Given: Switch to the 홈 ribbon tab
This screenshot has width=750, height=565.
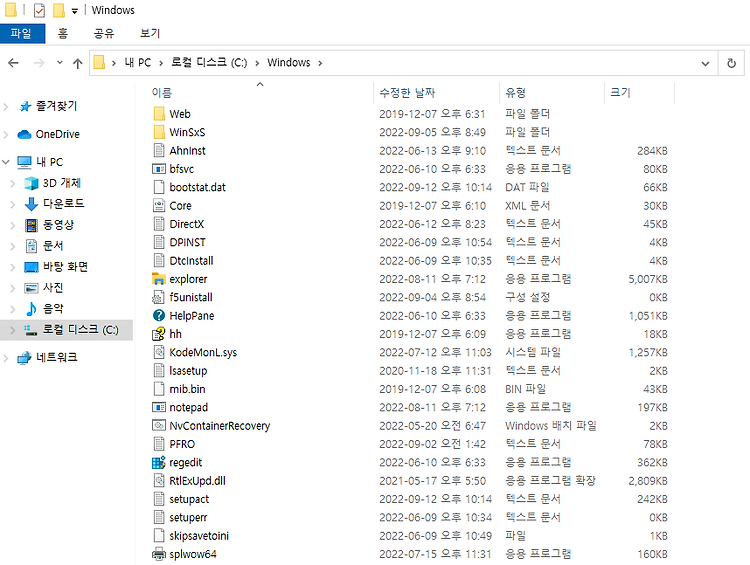Looking at the screenshot, I should click(63, 33).
